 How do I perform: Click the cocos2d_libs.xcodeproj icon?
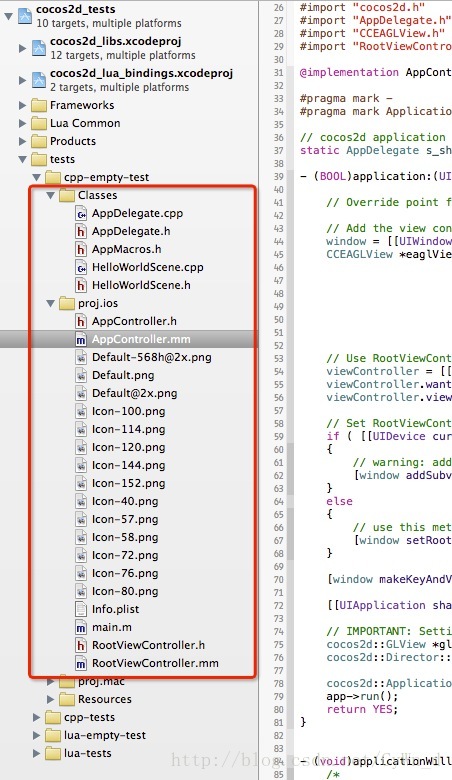click(x=38, y=48)
